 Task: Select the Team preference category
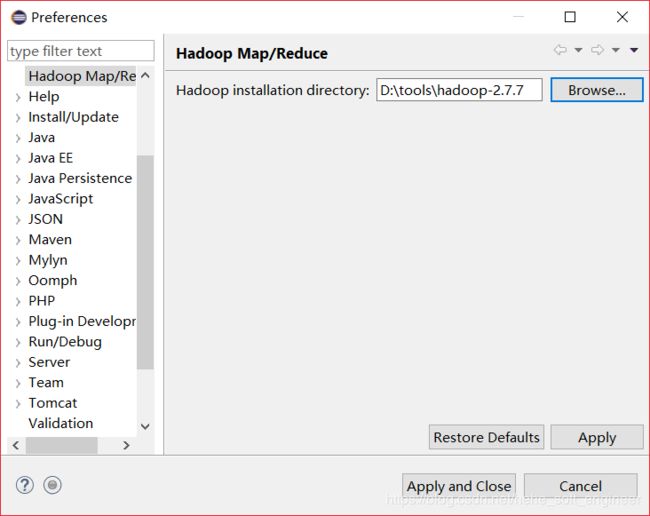tap(46, 382)
